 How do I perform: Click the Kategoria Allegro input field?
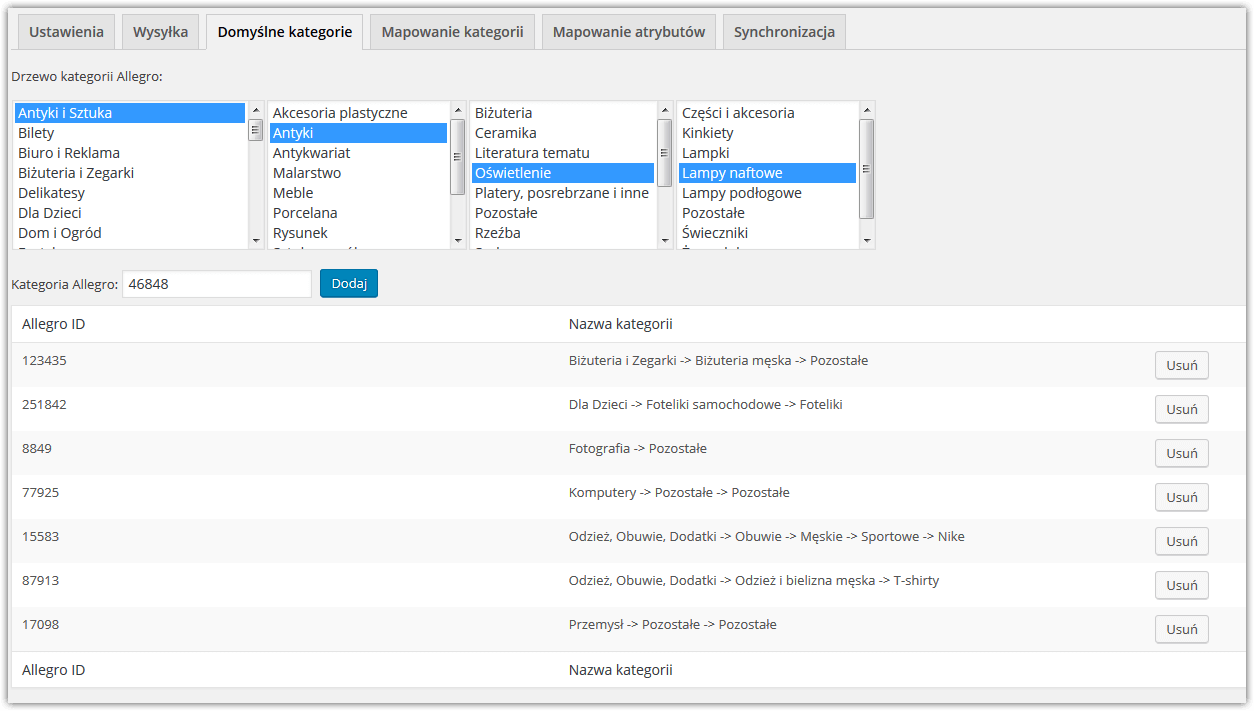216,284
